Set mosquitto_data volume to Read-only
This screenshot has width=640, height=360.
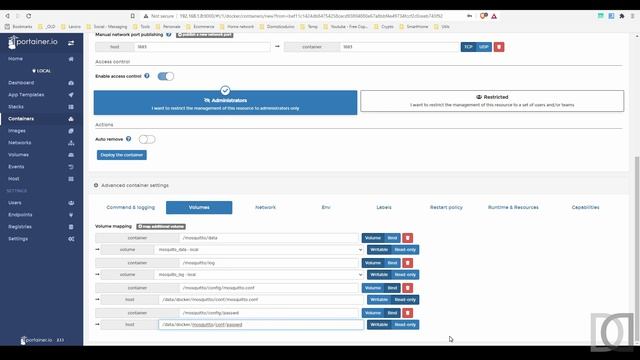(x=405, y=250)
